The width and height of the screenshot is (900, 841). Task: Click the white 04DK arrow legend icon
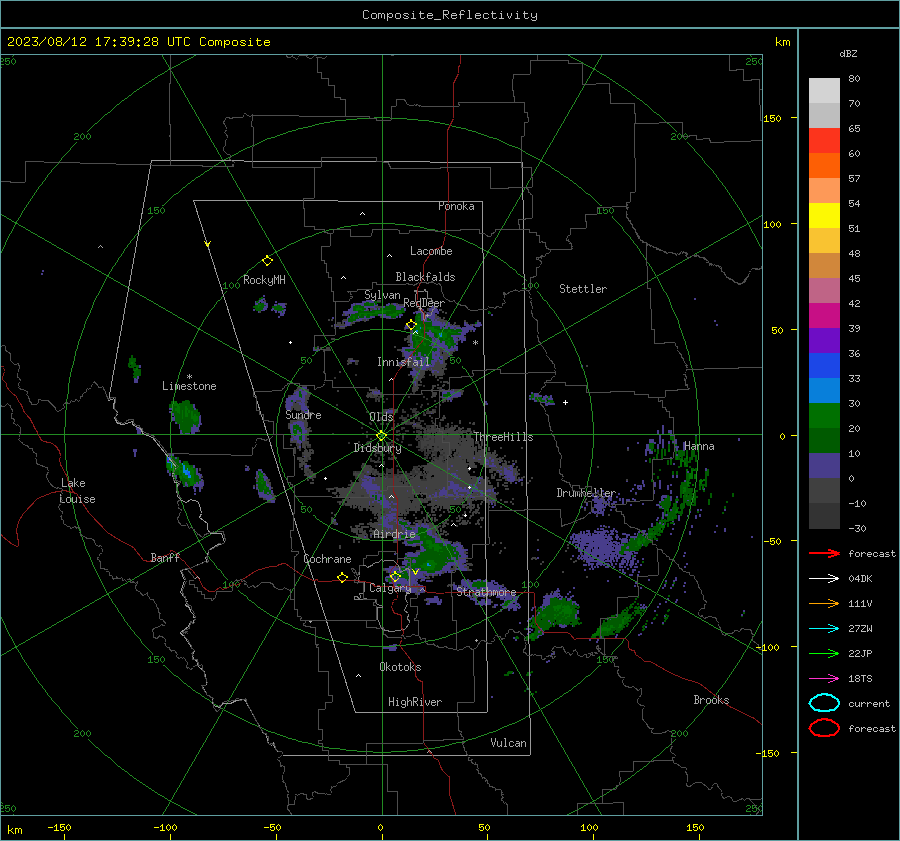click(x=824, y=578)
